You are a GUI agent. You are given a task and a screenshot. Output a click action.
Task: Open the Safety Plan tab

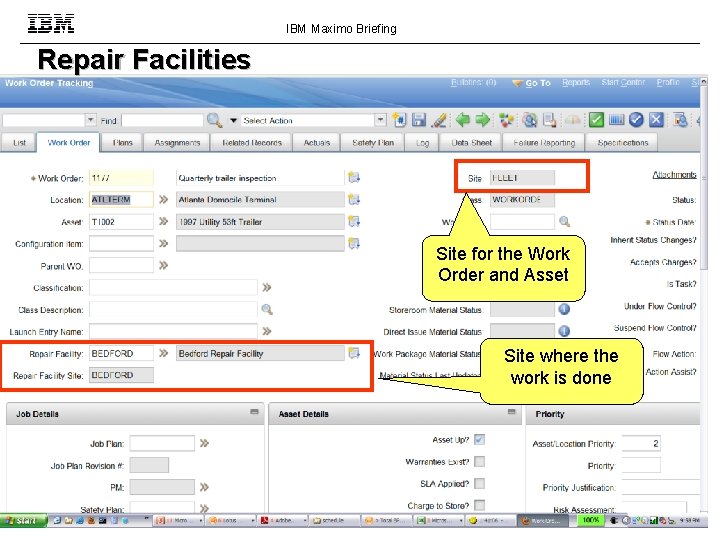[x=373, y=143]
